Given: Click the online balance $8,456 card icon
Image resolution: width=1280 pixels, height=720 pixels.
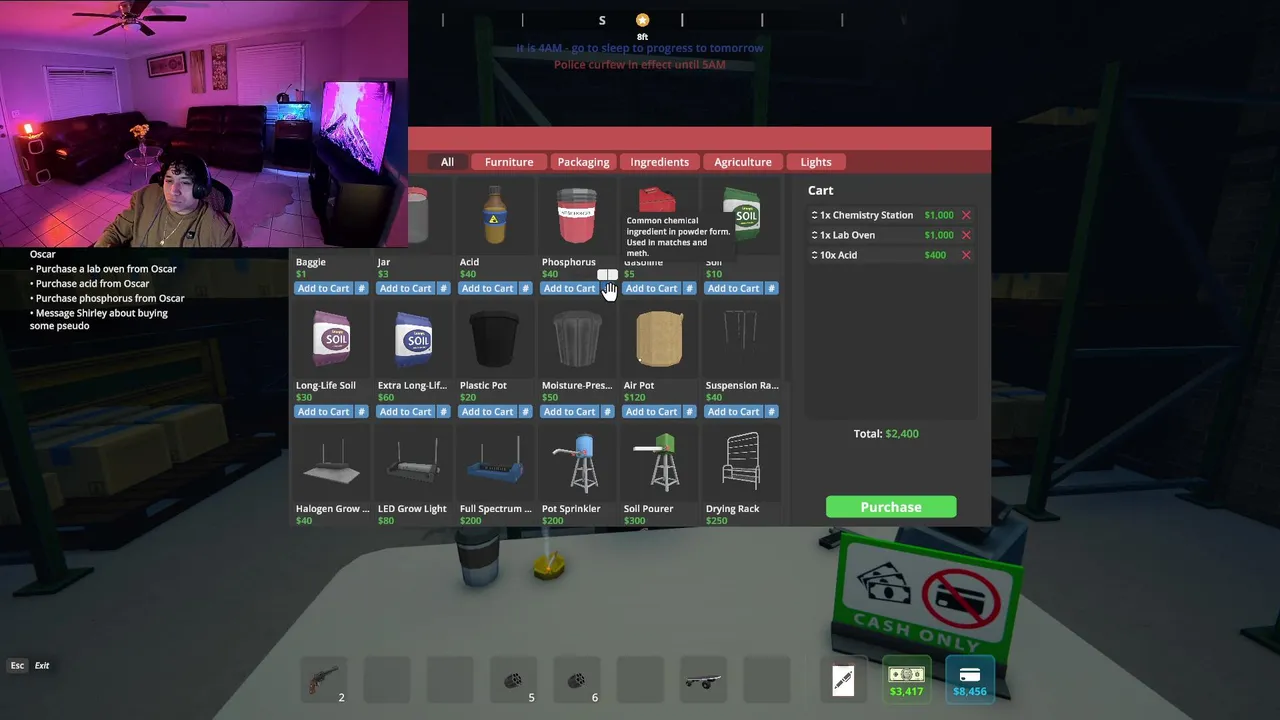Looking at the screenshot, I should [970, 680].
